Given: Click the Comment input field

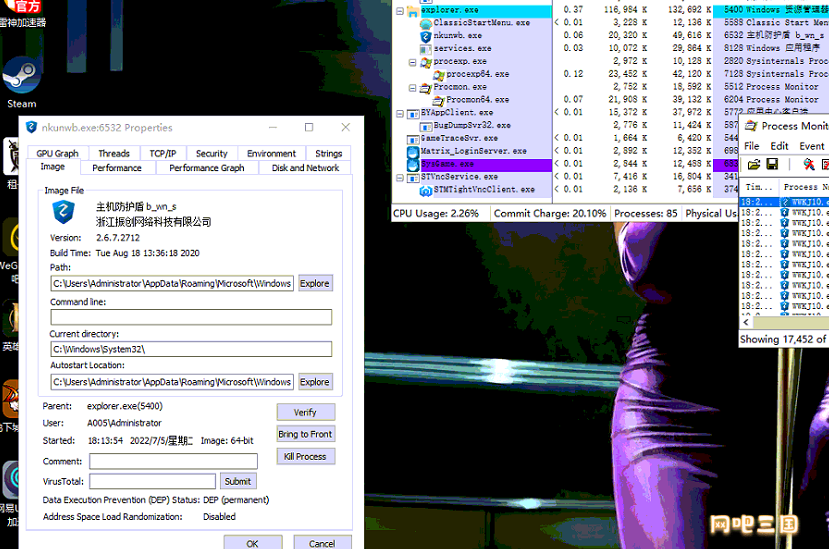Looking at the screenshot, I should (173, 461).
